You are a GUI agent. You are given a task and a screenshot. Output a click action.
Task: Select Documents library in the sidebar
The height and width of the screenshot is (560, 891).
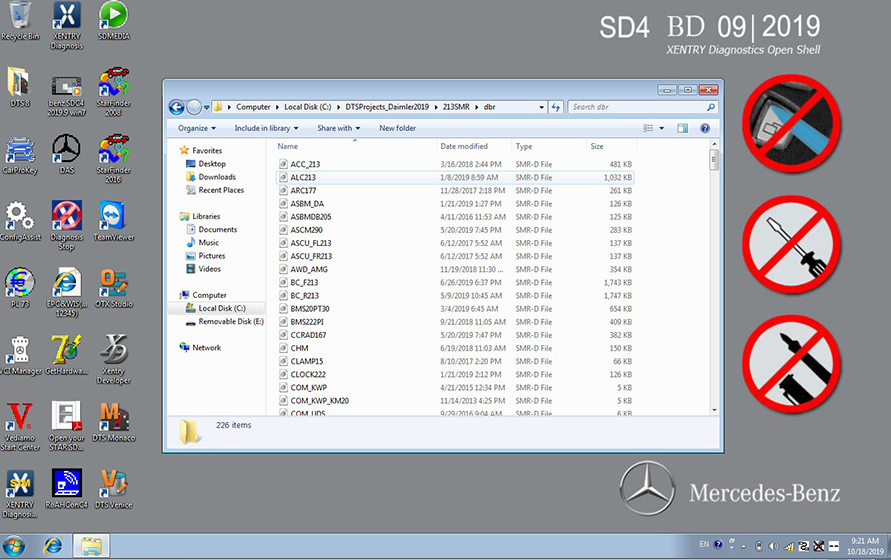(x=218, y=229)
